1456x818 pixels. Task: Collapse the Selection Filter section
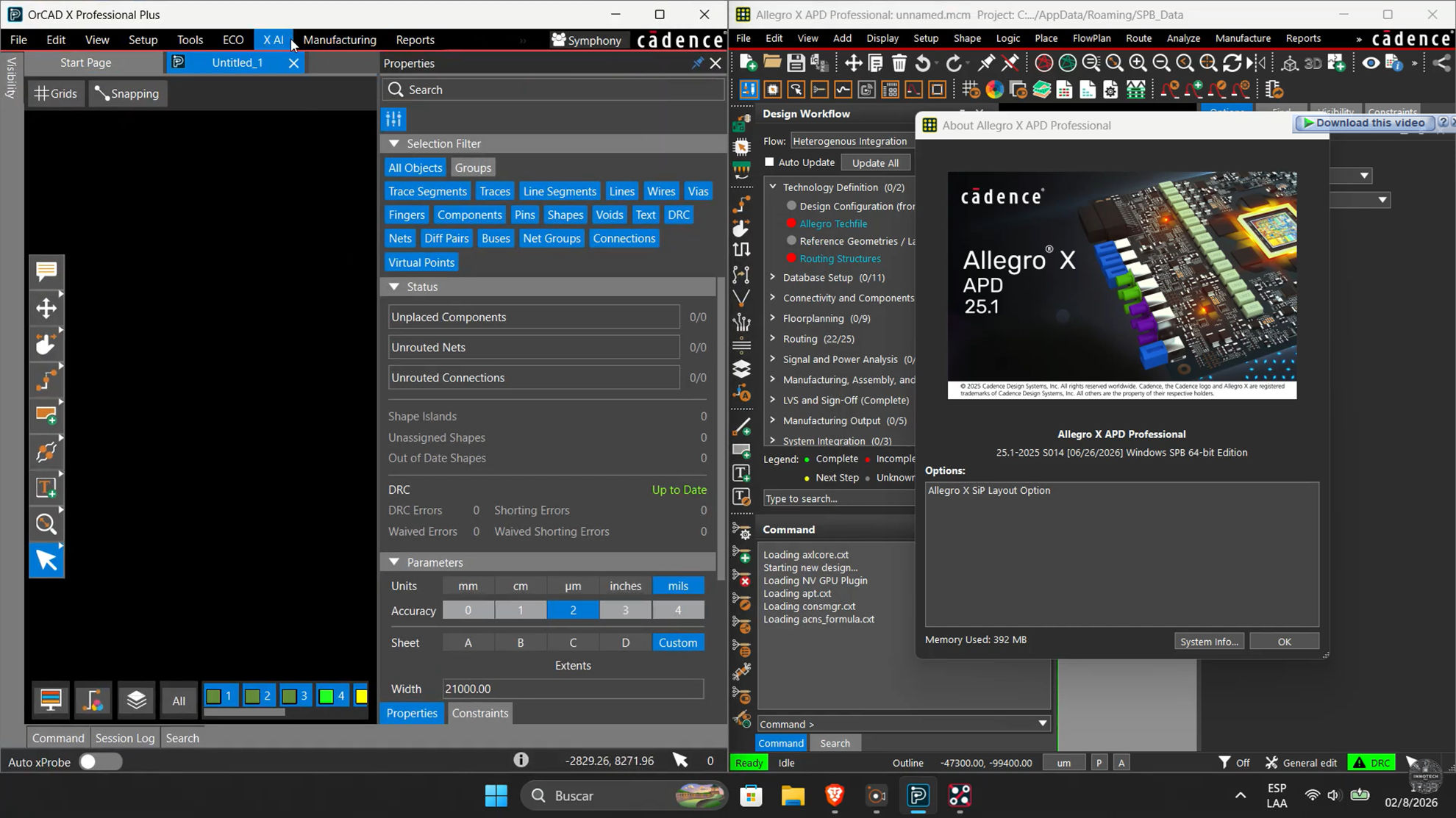(394, 143)
